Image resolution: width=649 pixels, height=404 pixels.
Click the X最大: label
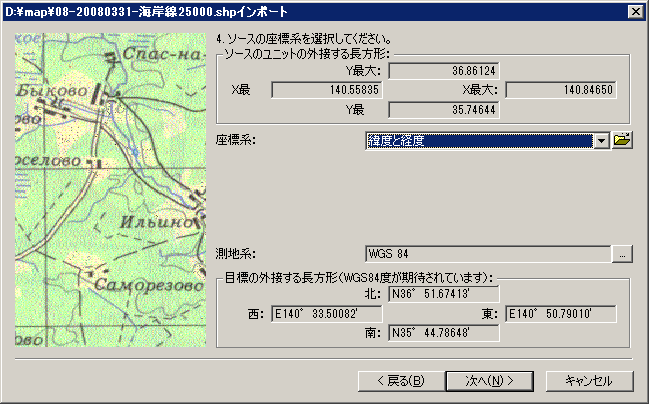480,90
